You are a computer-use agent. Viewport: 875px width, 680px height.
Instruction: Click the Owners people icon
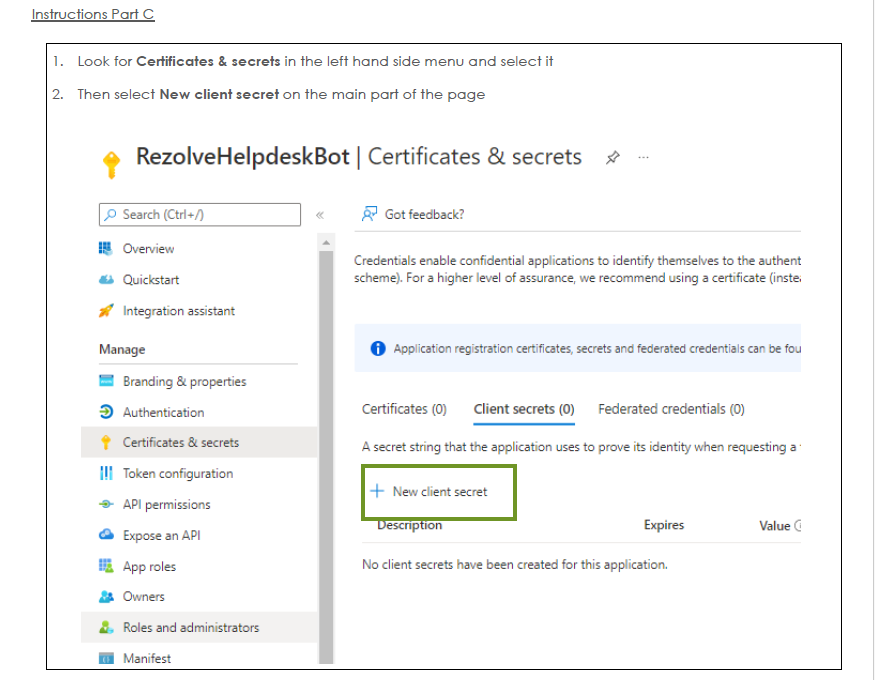point(106,597)
